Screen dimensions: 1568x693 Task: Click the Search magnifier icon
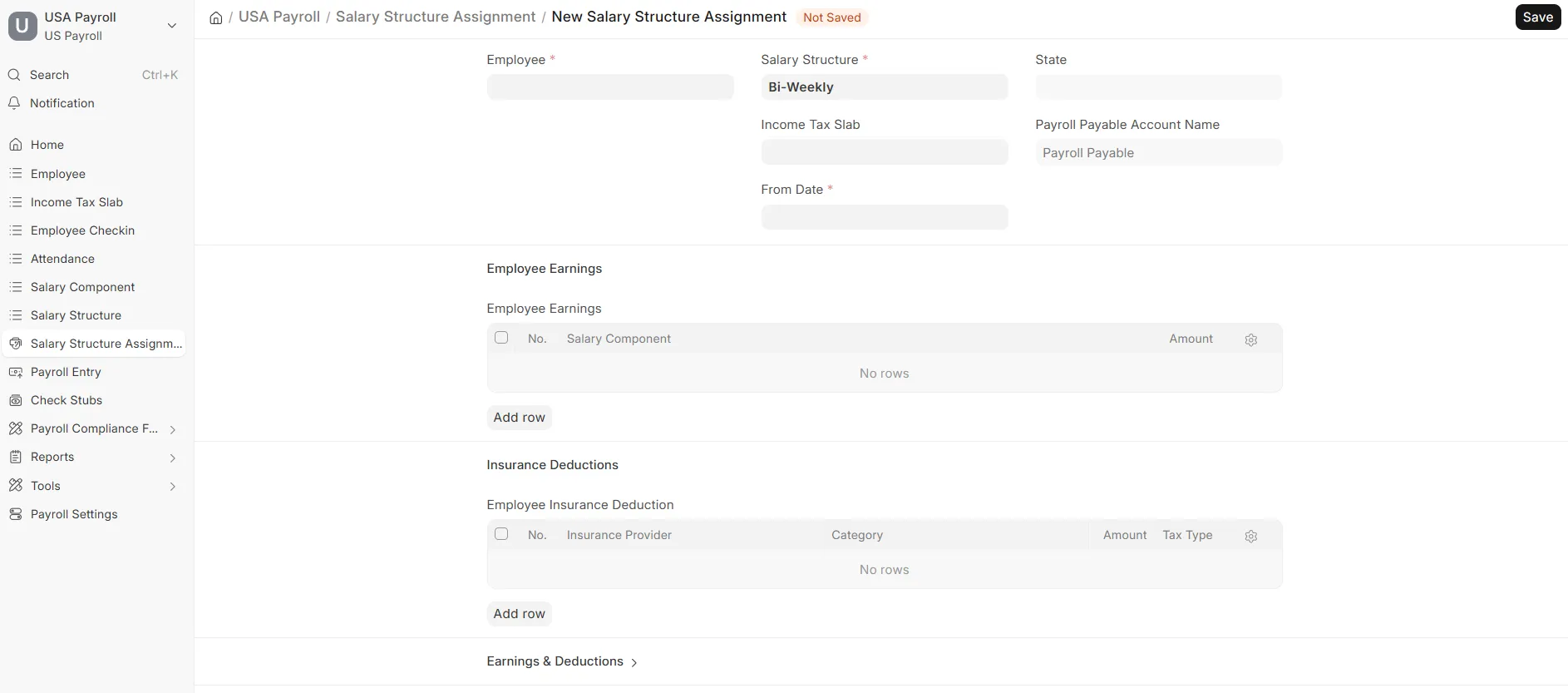(14, 75)
